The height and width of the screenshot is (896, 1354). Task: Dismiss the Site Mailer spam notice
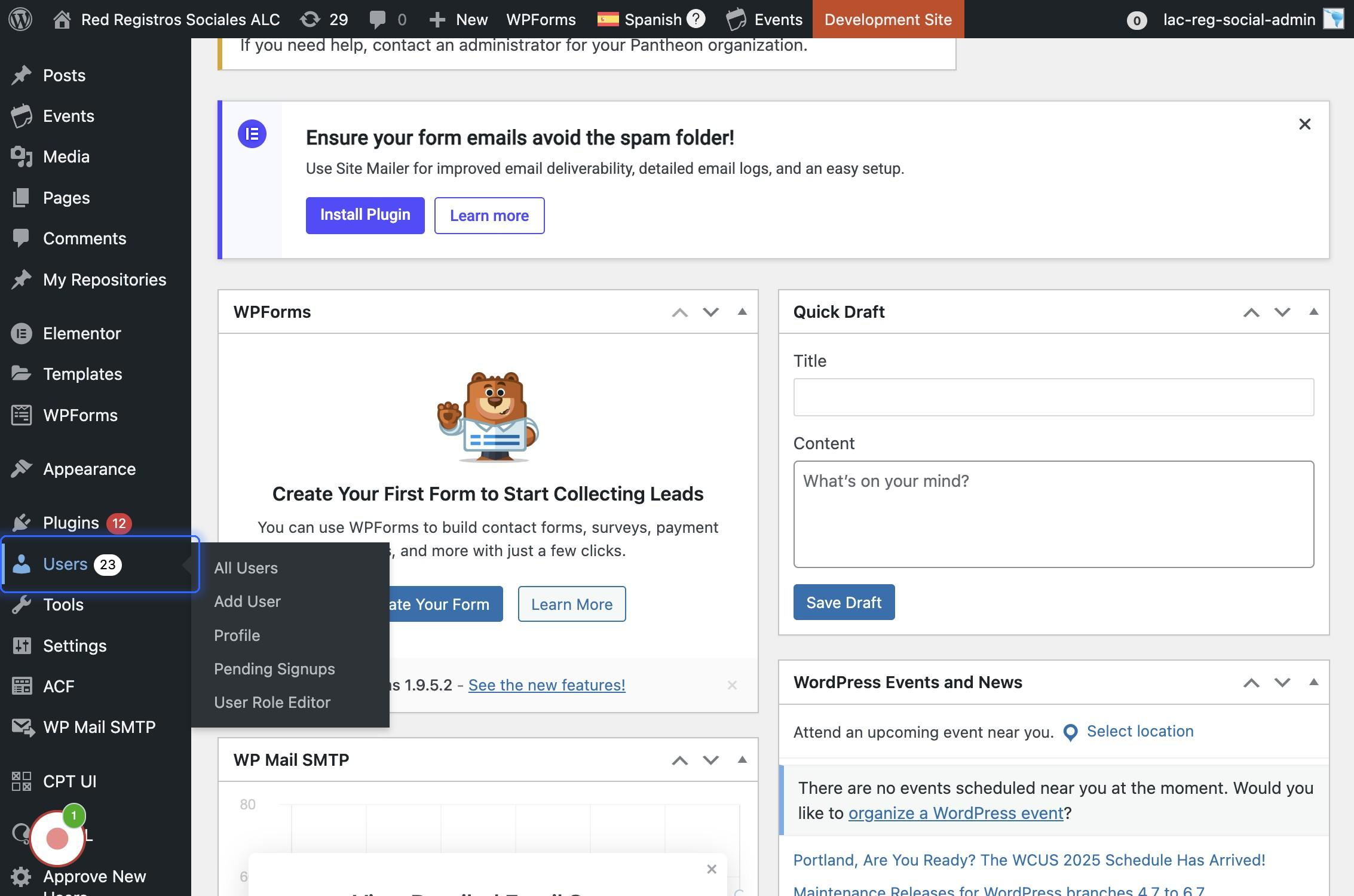pos(1305,124)
